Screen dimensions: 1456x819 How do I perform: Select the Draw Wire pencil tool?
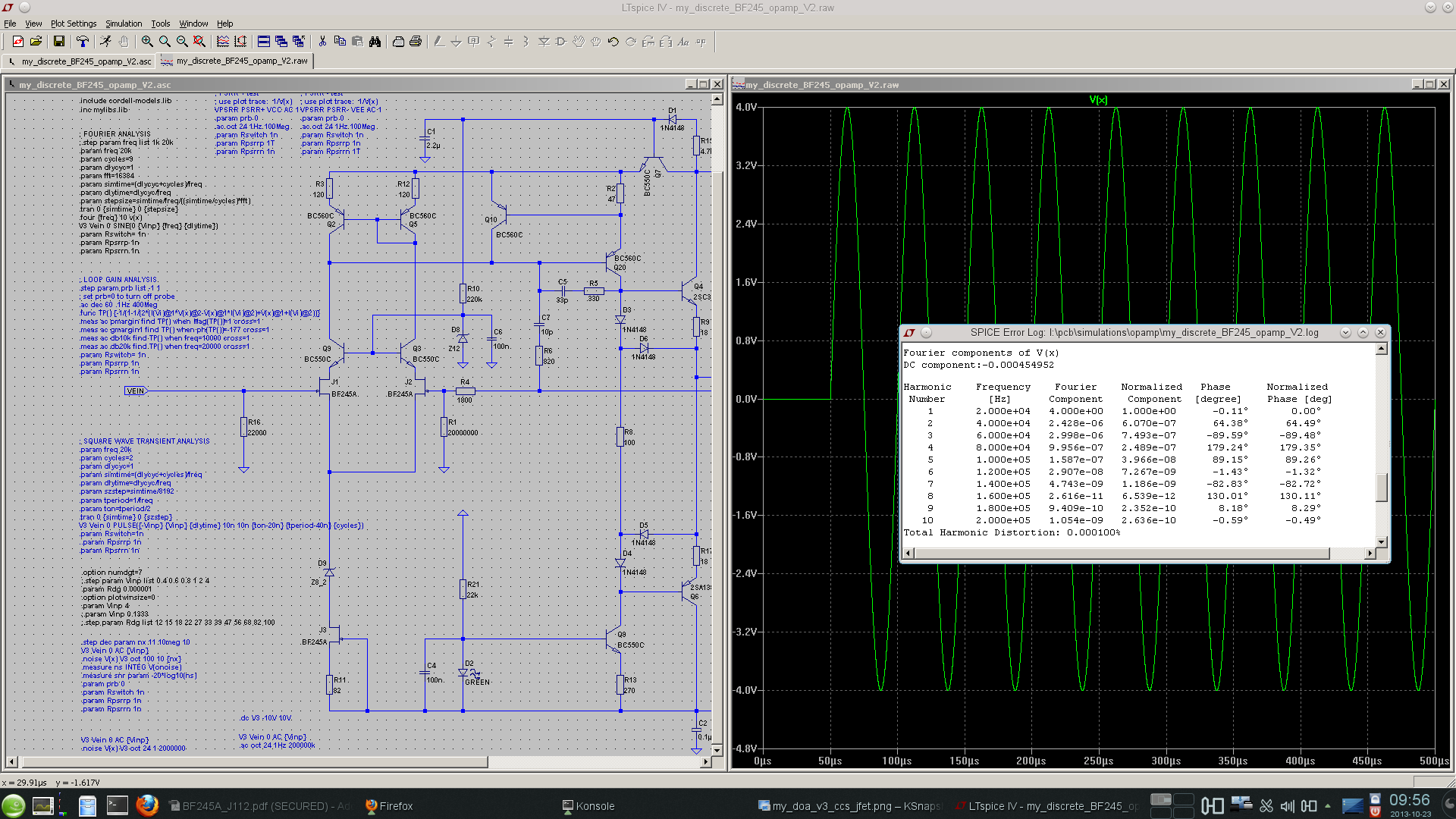439,42
